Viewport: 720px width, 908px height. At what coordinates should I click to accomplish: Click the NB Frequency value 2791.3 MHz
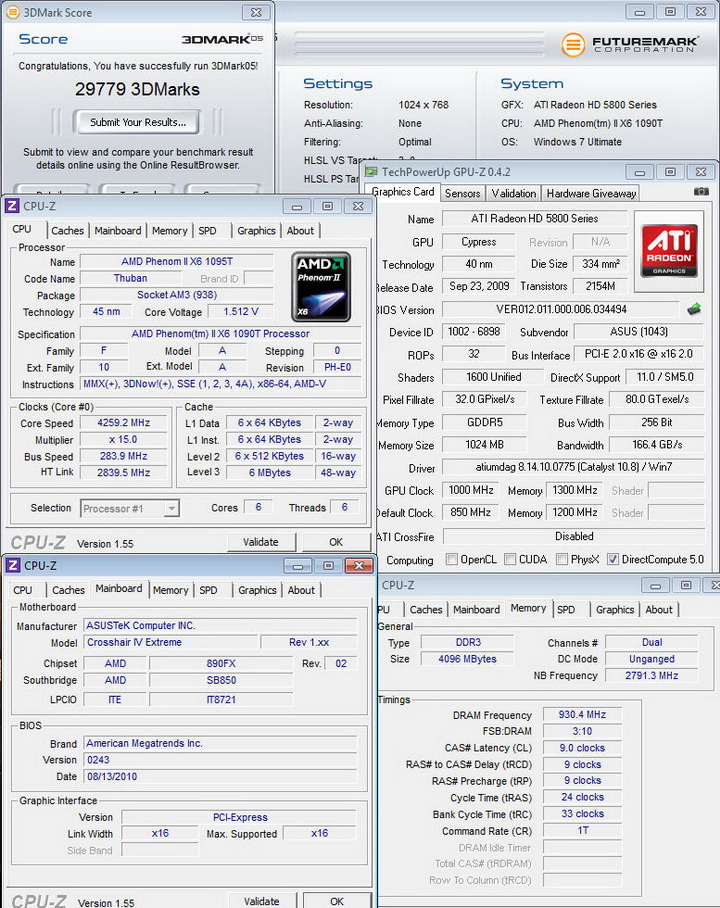click(652, 675)
